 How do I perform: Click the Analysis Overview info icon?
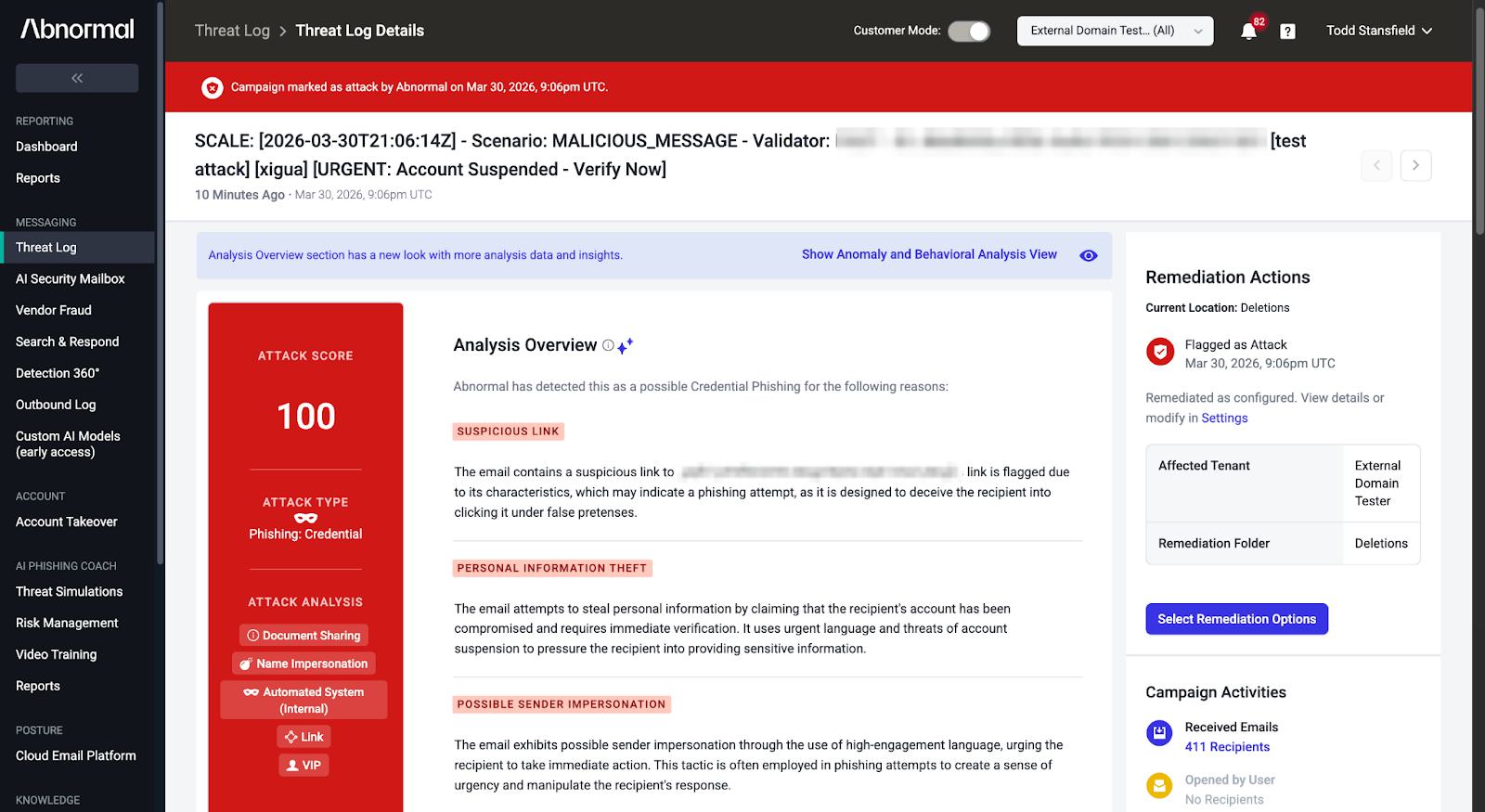608,345
